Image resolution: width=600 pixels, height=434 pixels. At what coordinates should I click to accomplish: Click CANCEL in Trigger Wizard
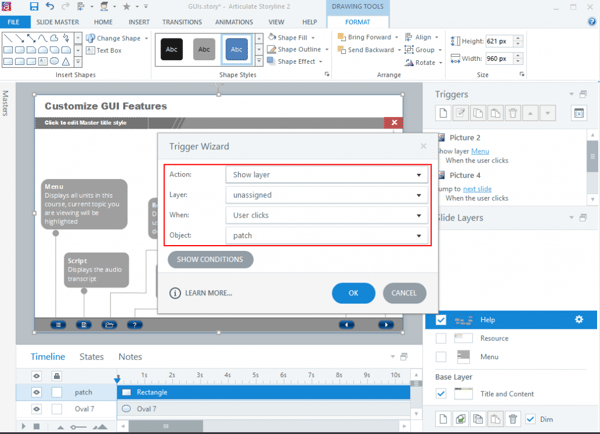pyautogui.click(x=404, y=293)
